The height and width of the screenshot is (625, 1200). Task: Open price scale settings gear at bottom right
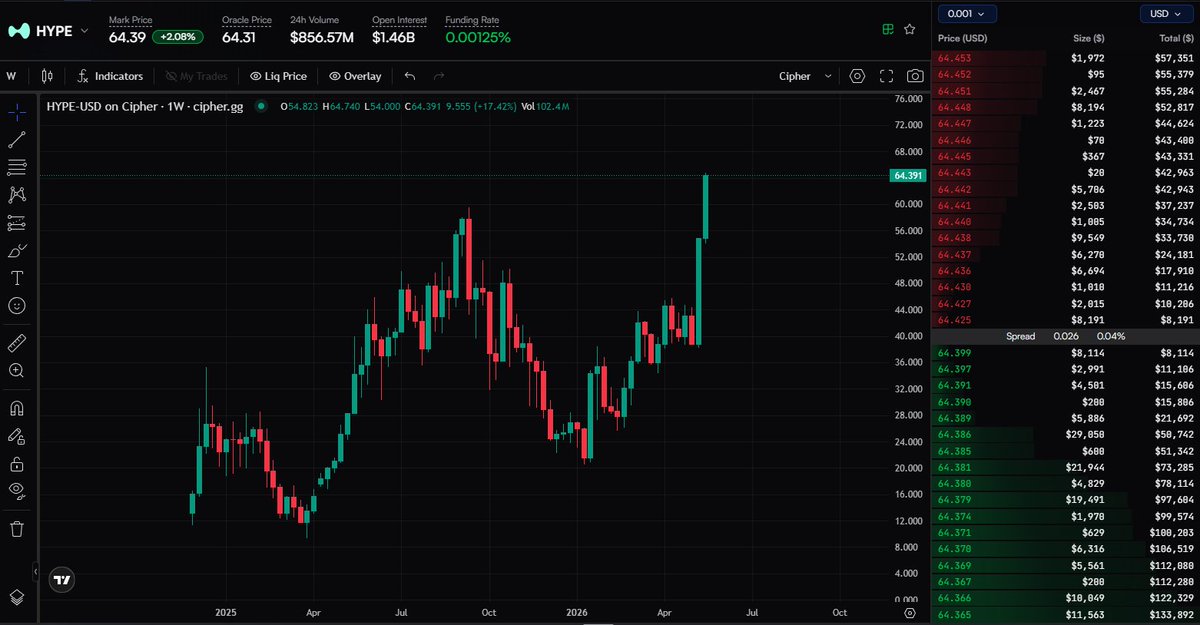[x=909, y=613]
